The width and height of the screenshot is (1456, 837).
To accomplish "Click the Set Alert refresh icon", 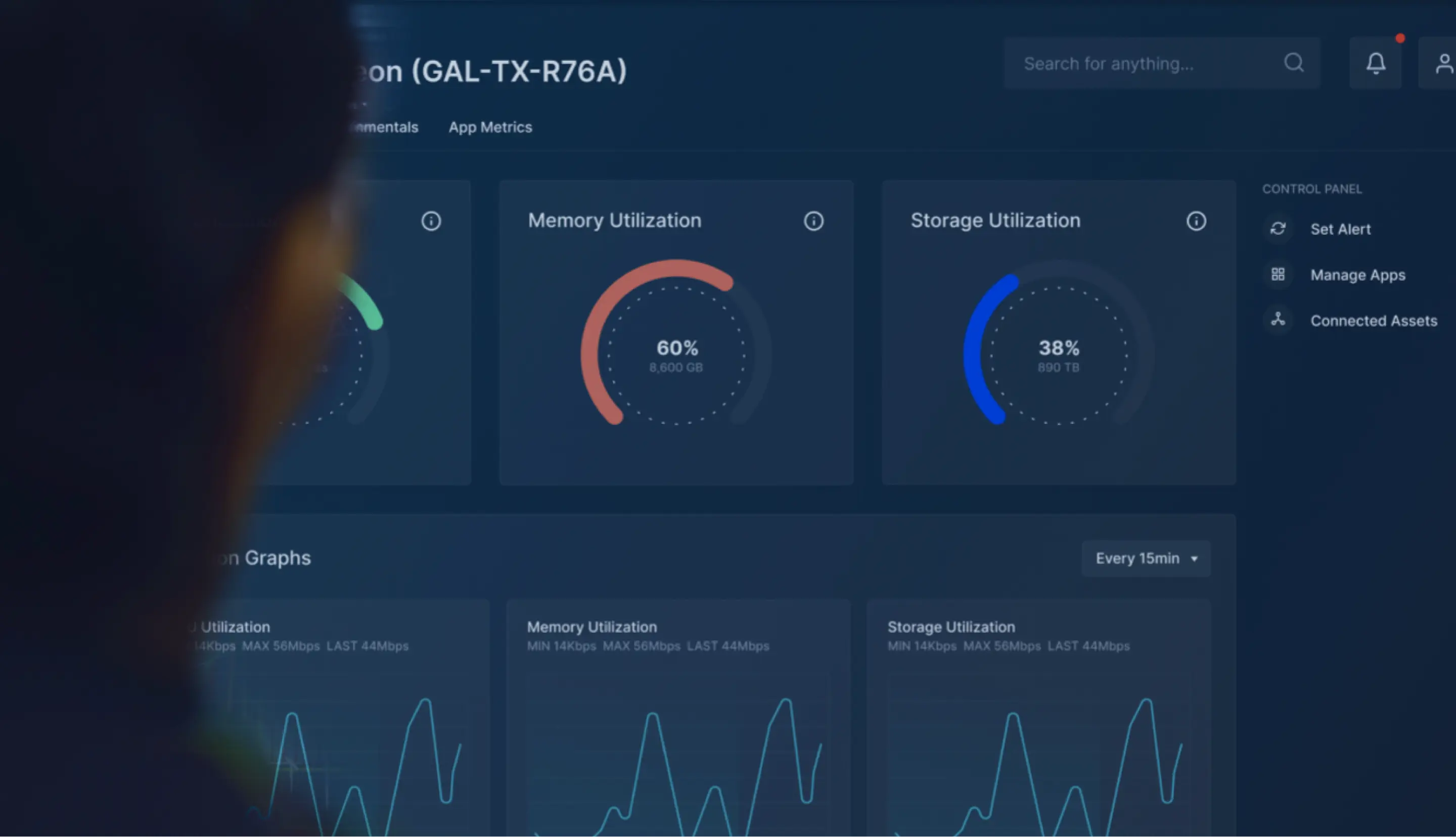I will click(1278, 229).
